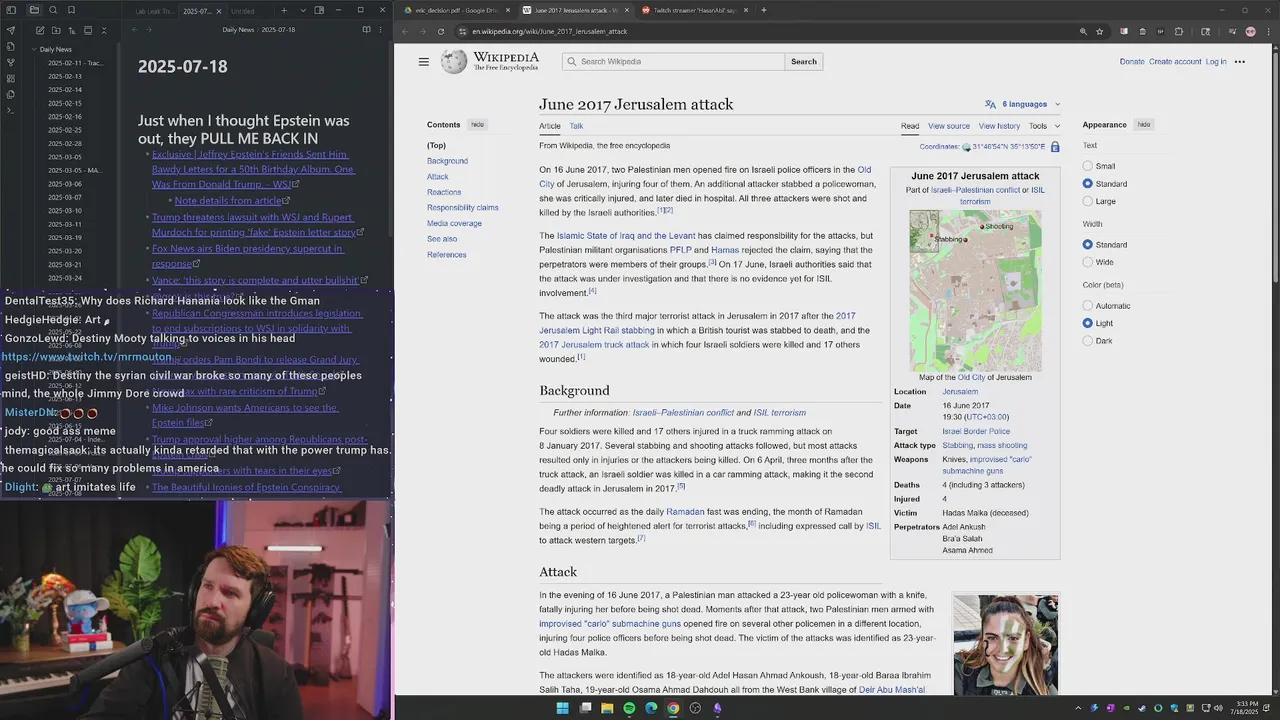Show hidden tray icons chevron
The image size is (1280, 720).
click(1078, 708)
